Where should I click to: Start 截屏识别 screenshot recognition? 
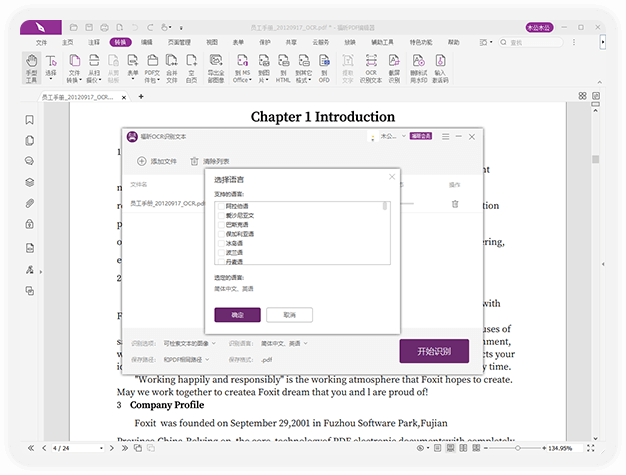[x=394, y=68]
